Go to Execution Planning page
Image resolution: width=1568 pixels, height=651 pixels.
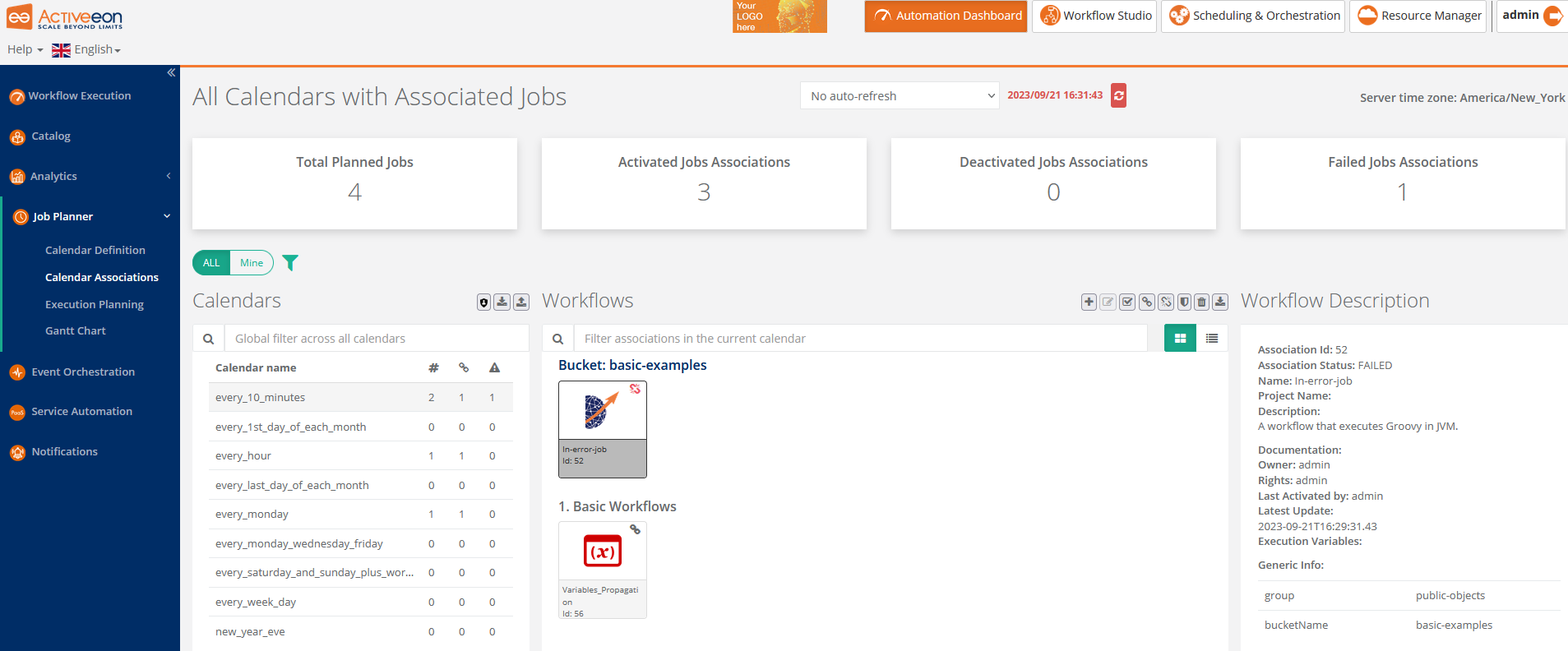(x=95, y=304)
